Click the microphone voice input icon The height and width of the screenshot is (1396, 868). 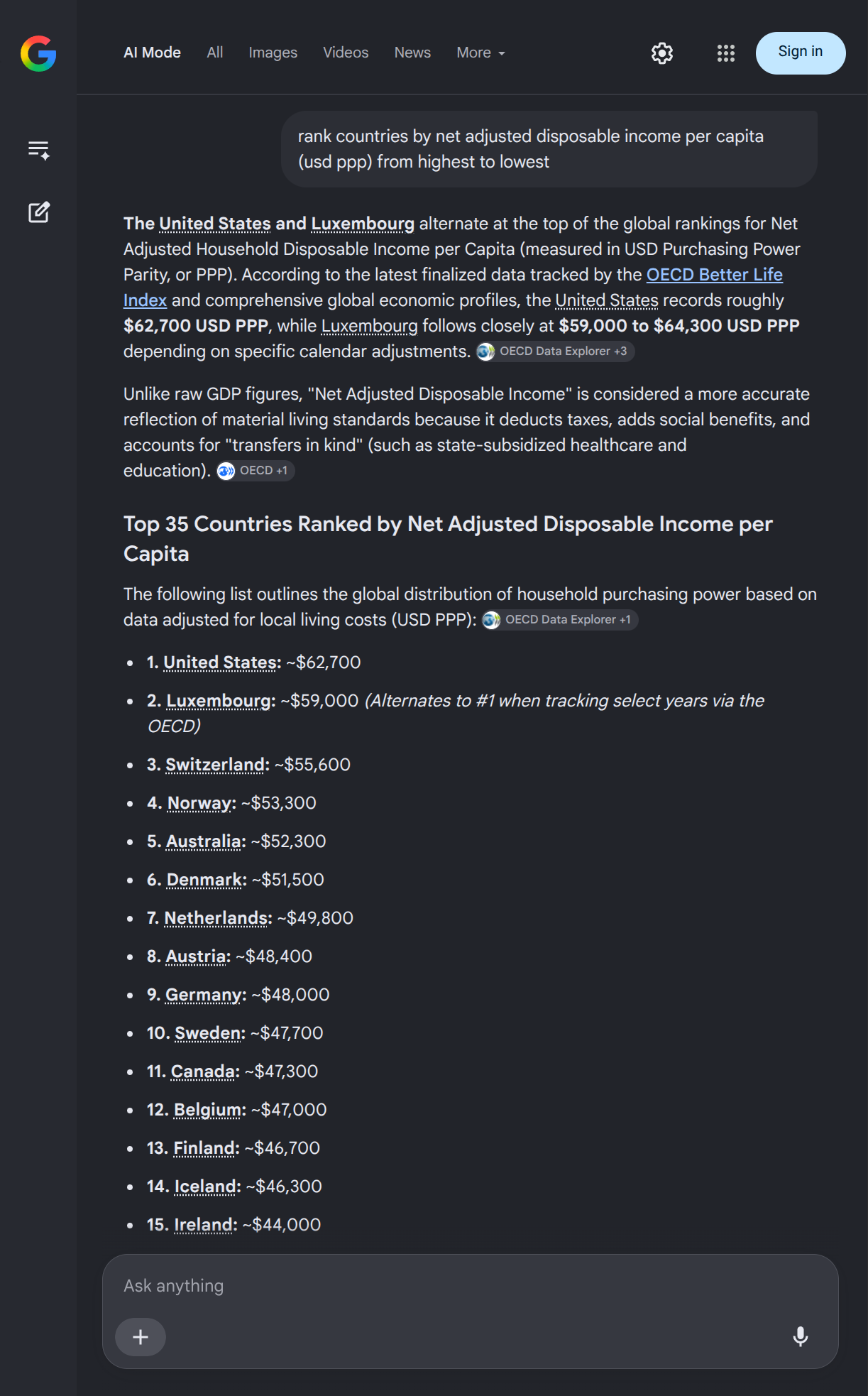[800, 1336]
